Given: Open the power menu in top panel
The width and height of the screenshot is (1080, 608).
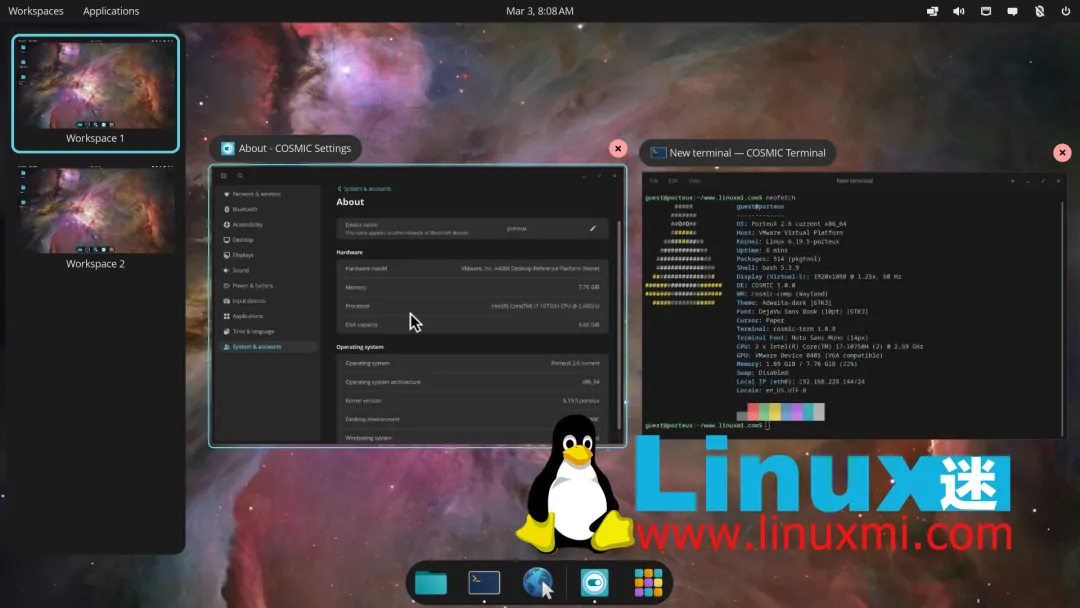Looking at the screenshot, I should (1066, 11).
